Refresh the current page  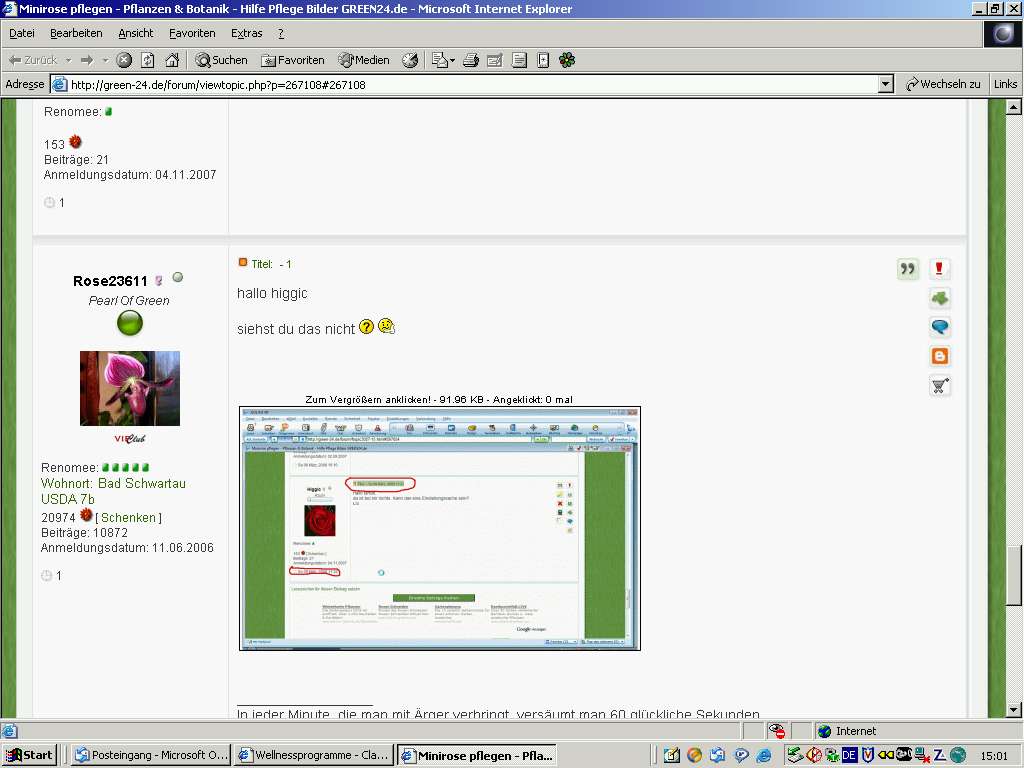pos(148,60)
